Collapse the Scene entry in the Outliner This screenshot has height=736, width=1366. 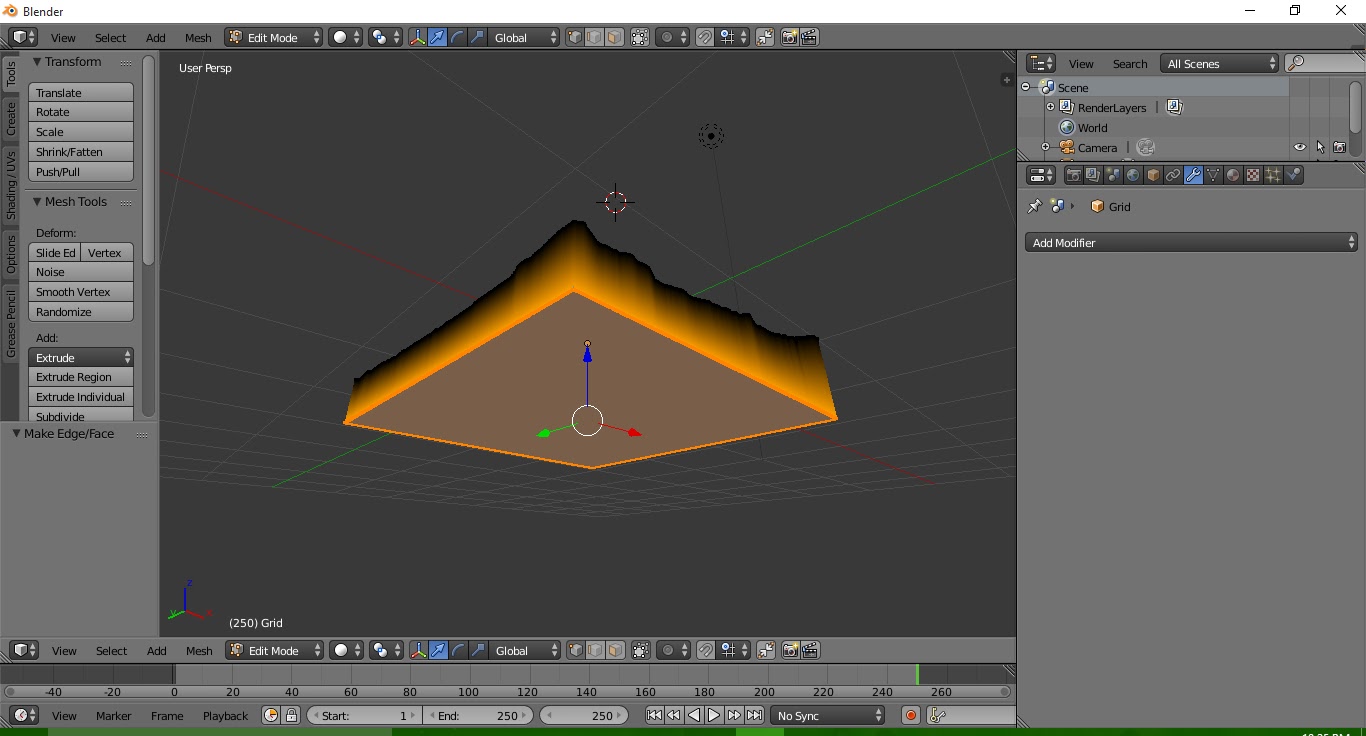coord(1025,87)
